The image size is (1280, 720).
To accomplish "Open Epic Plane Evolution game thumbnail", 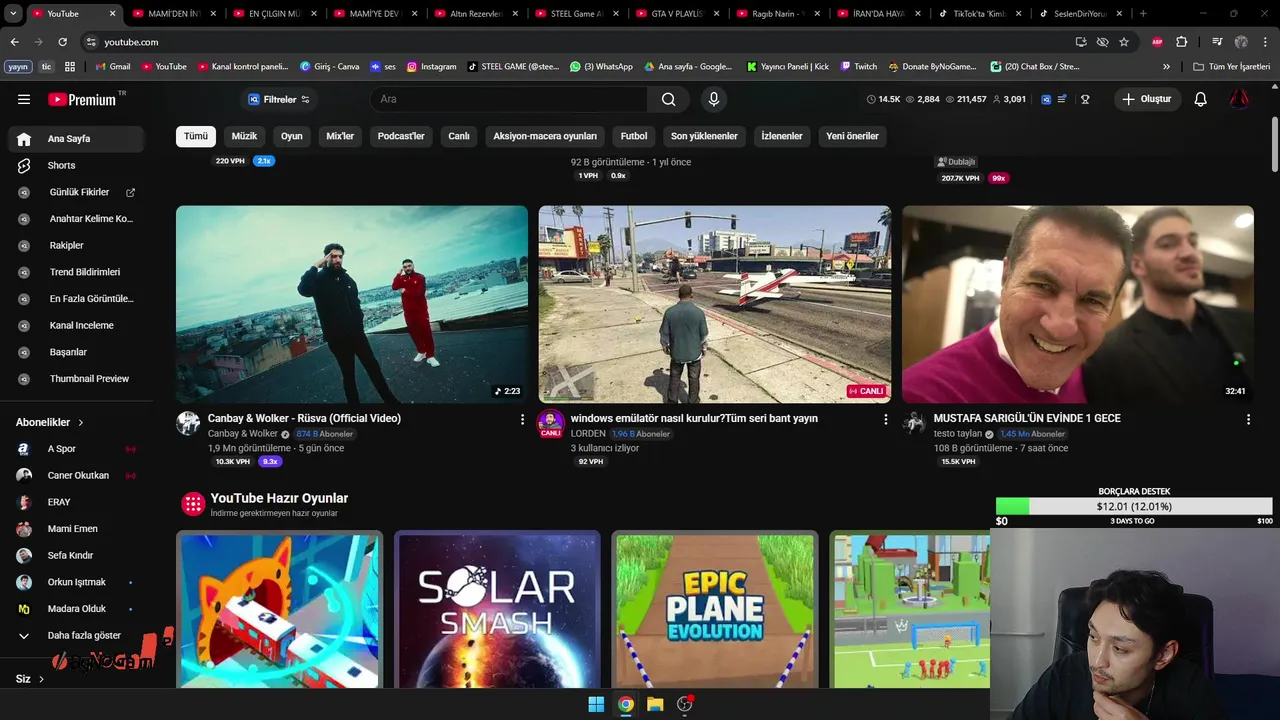I will click(x=714, y=609).
